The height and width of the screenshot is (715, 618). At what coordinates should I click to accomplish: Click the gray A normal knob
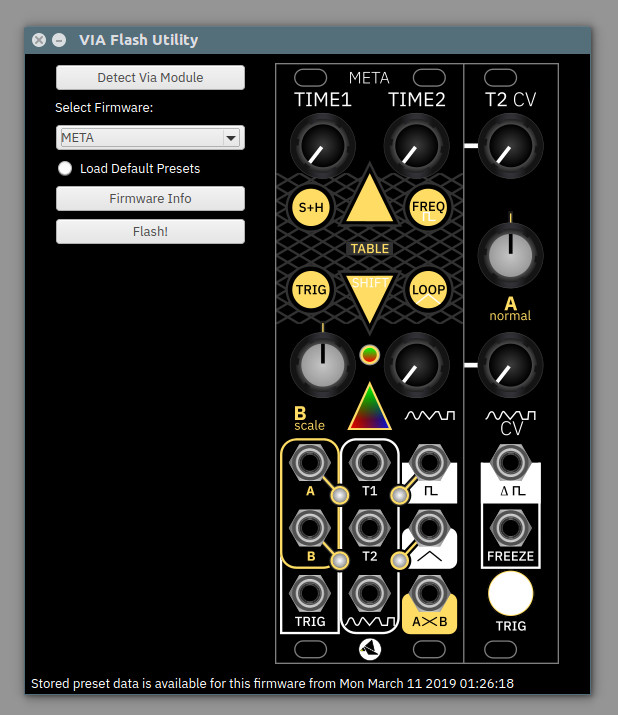coord(510,255)
